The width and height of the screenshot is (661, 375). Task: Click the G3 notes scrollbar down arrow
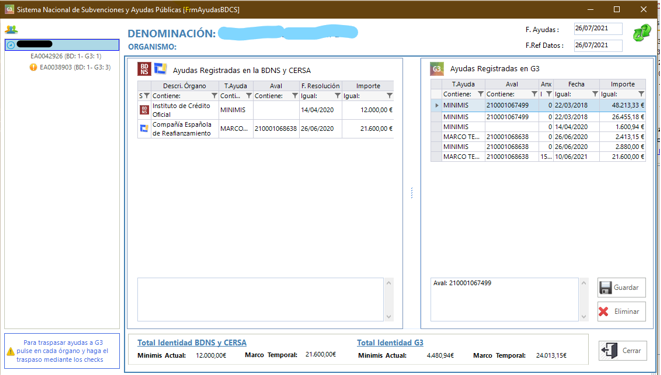[x=584, y=316]
